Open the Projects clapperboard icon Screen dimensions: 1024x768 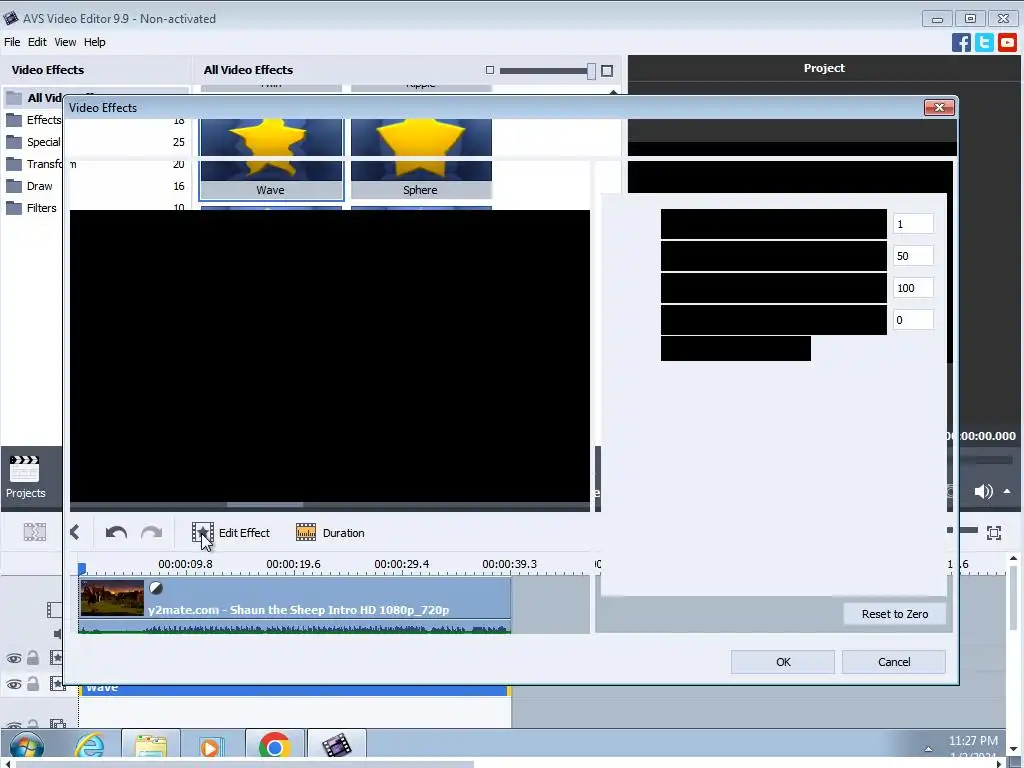point(25,468)
